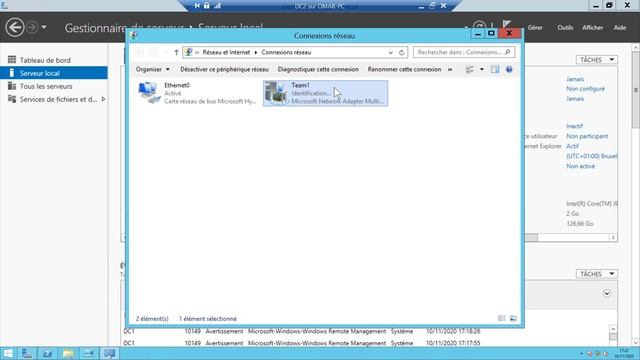Click the search magnifier icon
Screen dimensions: 640x360
point(507,52)
